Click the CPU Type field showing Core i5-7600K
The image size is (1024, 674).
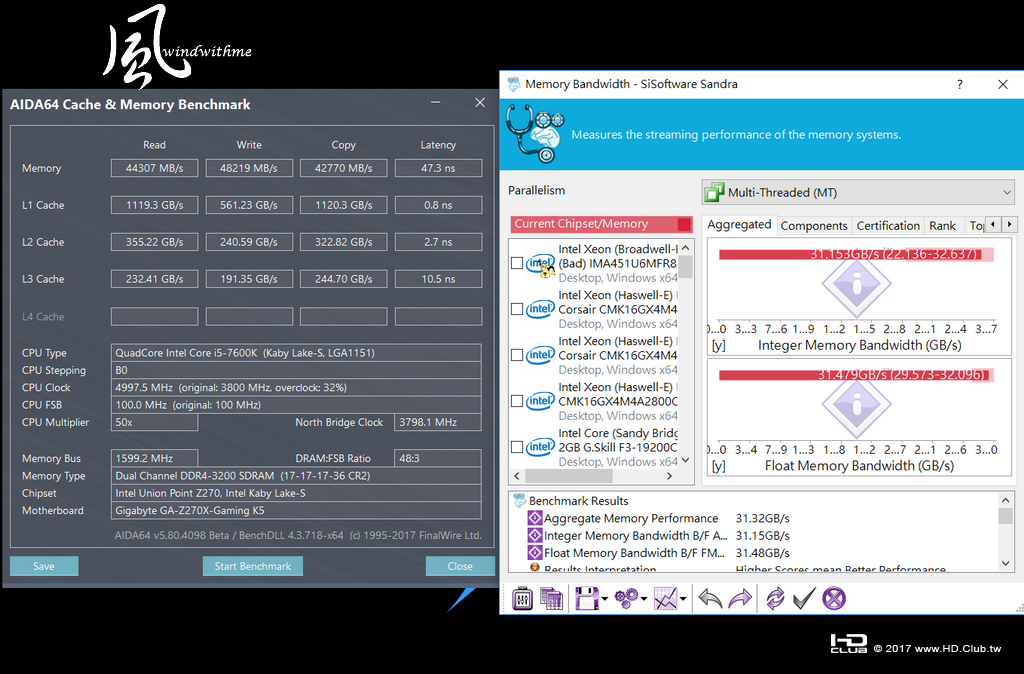tap(296, 353)
